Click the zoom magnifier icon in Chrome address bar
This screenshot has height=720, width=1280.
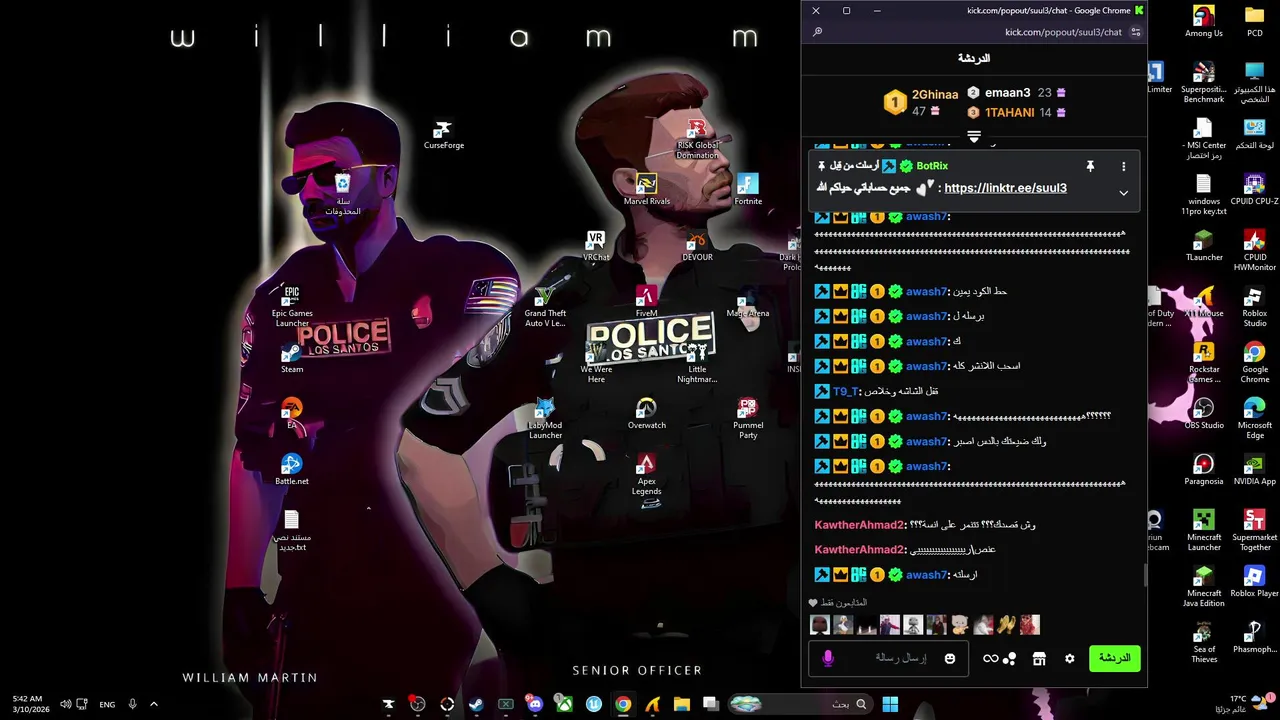point(817,32)
